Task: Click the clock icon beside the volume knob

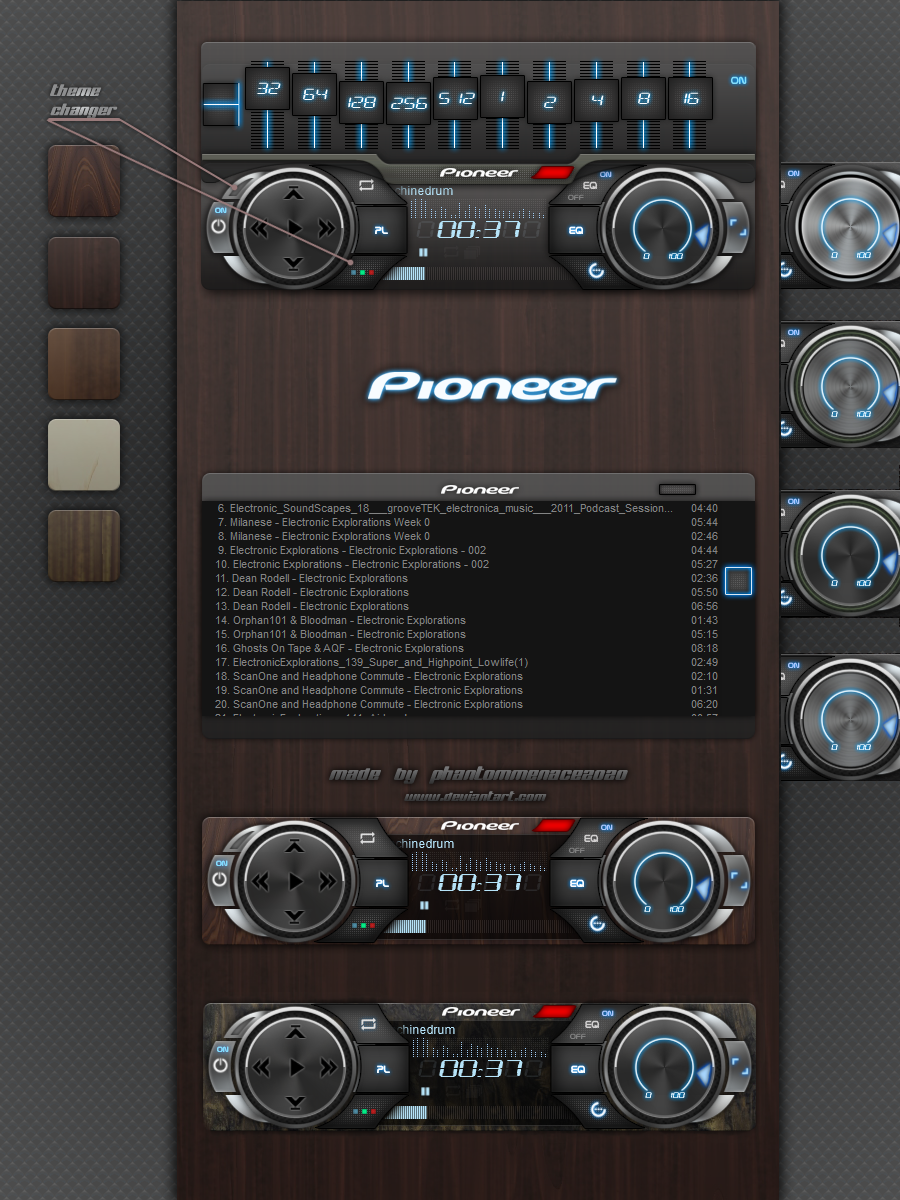Action: pyautogui.click(x=594, y=270)
